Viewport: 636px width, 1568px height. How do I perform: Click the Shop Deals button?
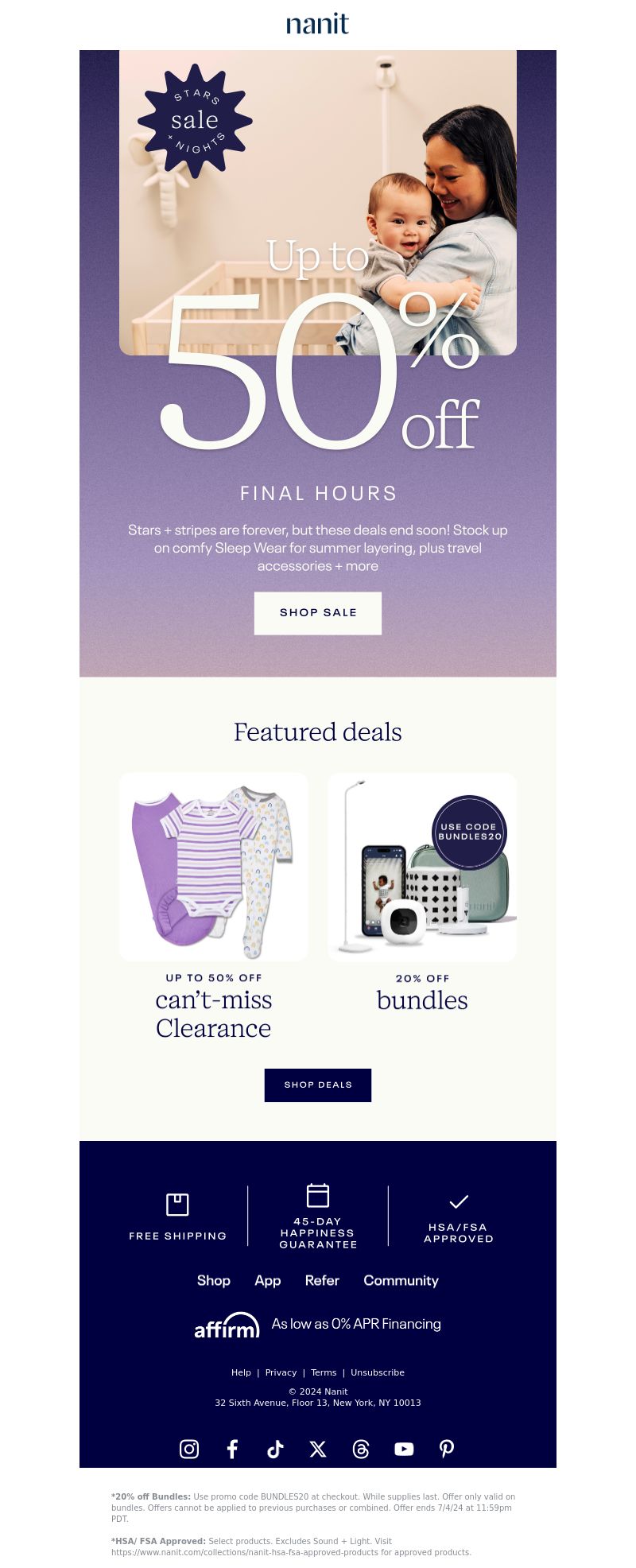click(x=318, y=1085)
